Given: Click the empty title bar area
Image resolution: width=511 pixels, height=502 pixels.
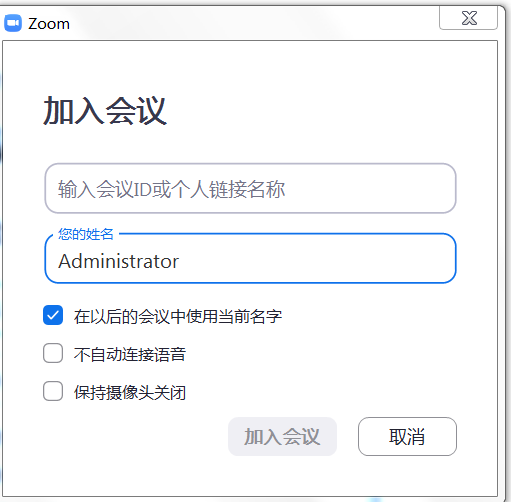Looking at the screenshot, I should click(x=253, y=23).
